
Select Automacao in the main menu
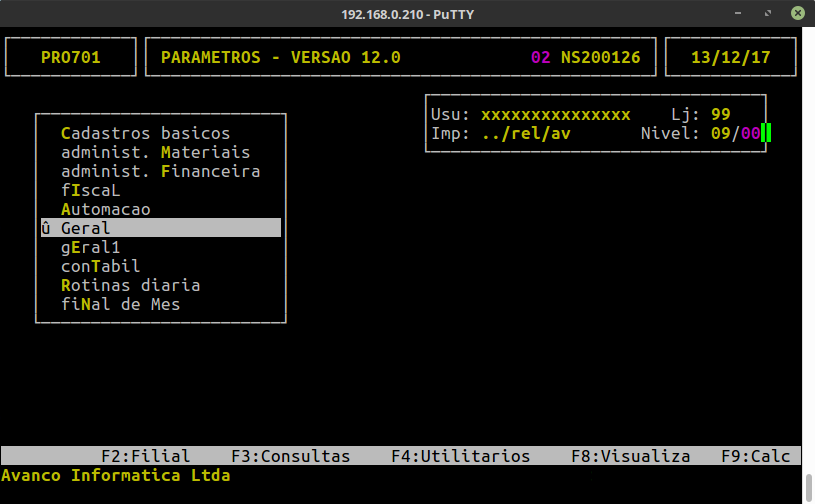click(105, 209)
